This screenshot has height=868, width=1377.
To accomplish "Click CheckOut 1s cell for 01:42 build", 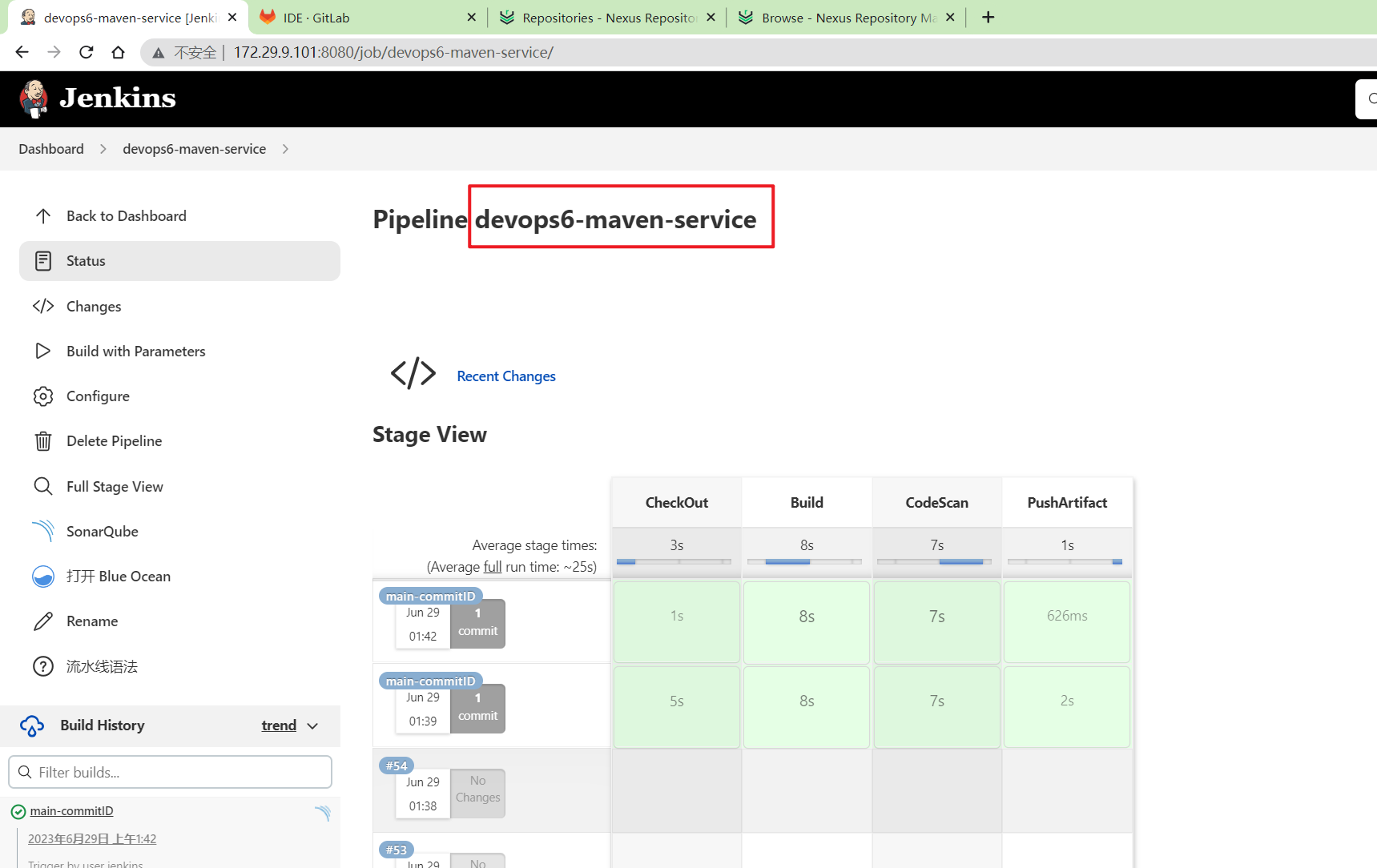I will coord(677,621).
